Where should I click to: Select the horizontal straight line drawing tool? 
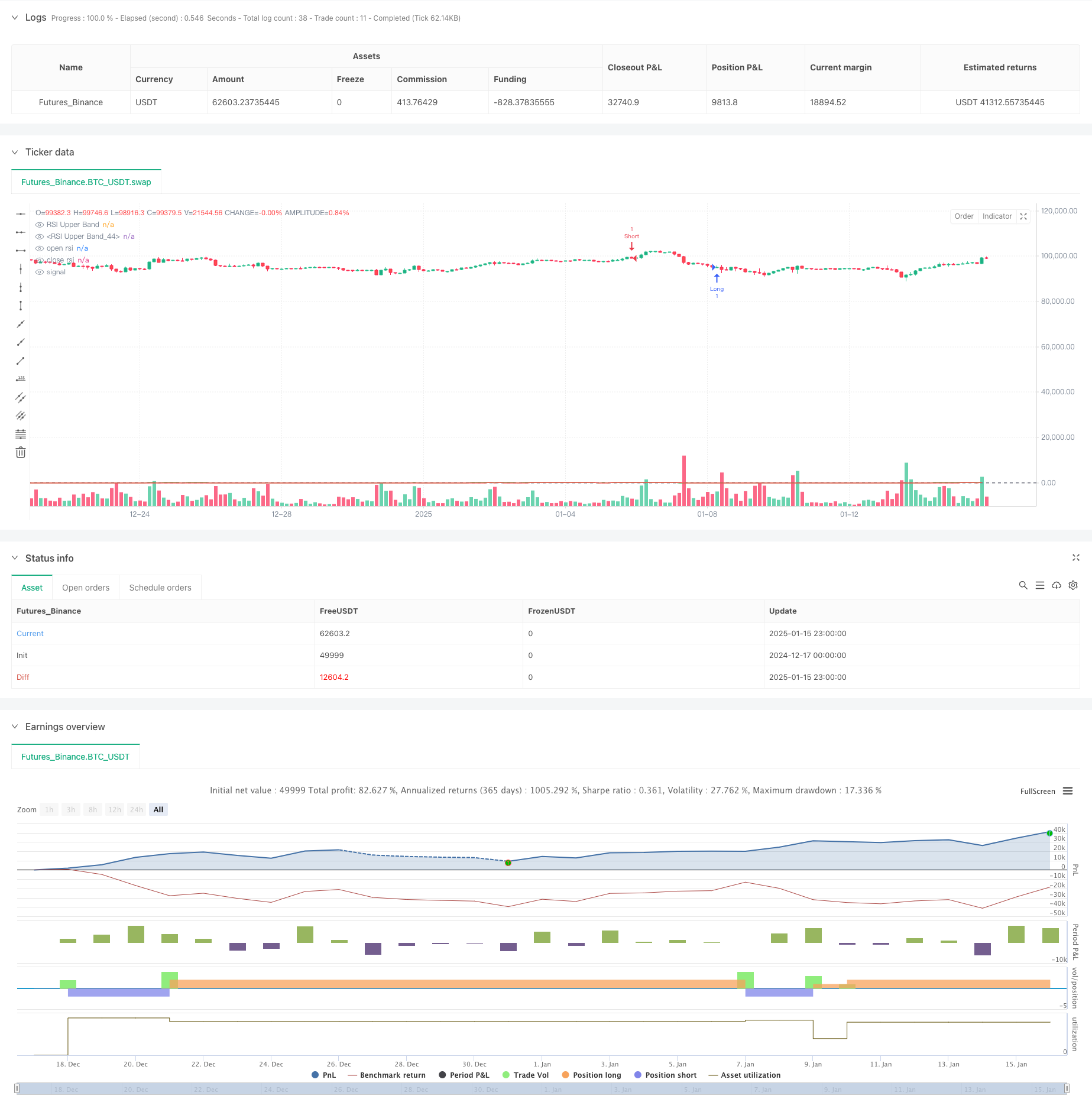coord(21,214)
